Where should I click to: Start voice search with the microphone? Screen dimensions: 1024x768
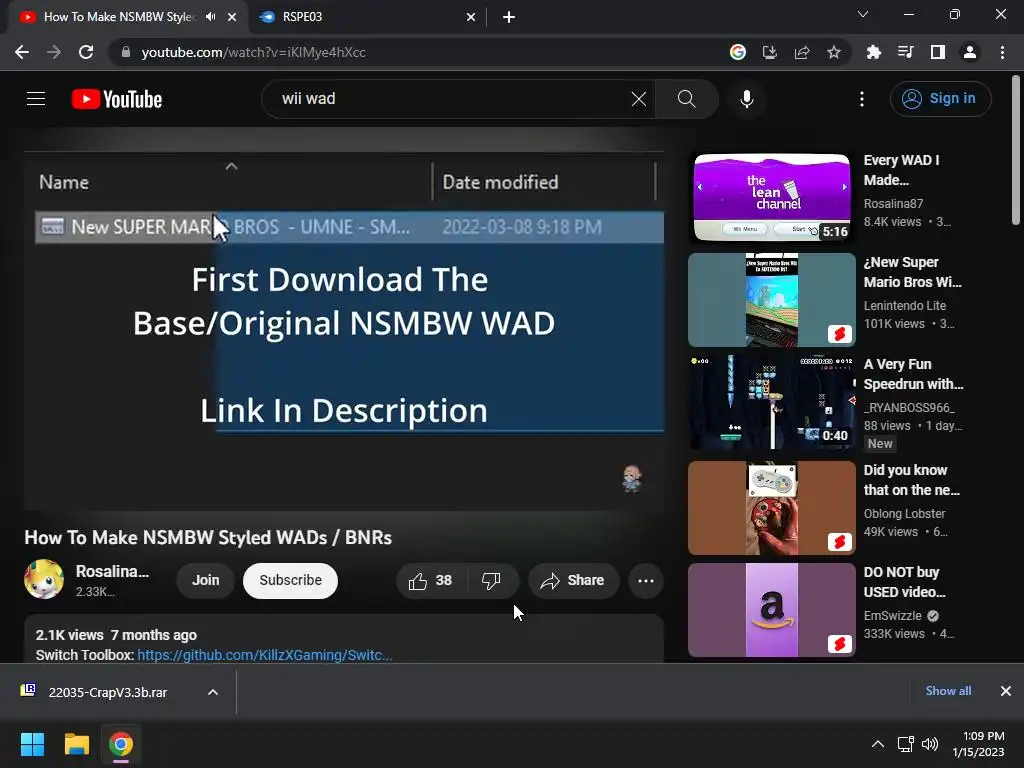[x=746, y=99]
